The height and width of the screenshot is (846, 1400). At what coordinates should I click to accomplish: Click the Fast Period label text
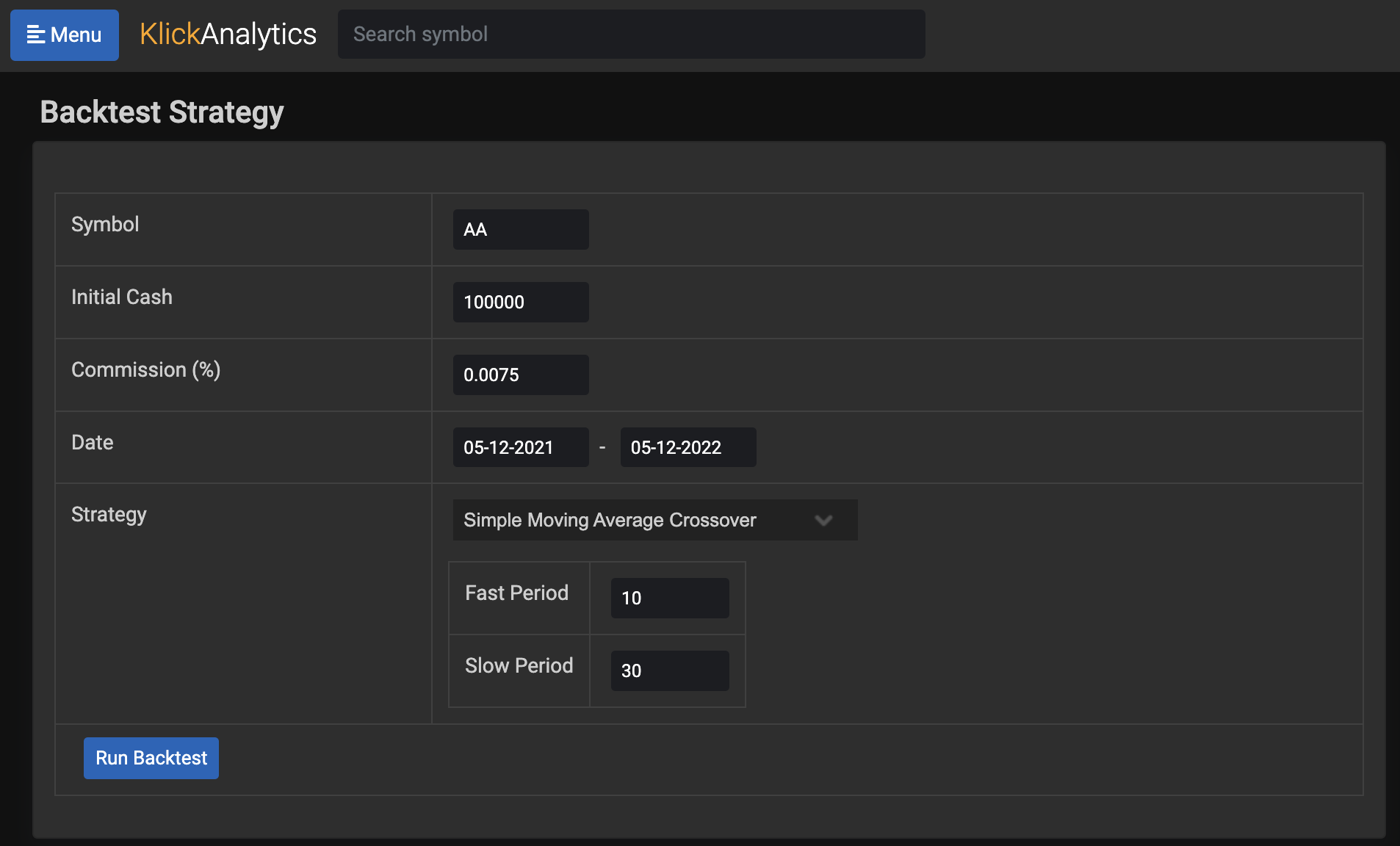pos(516,593)
